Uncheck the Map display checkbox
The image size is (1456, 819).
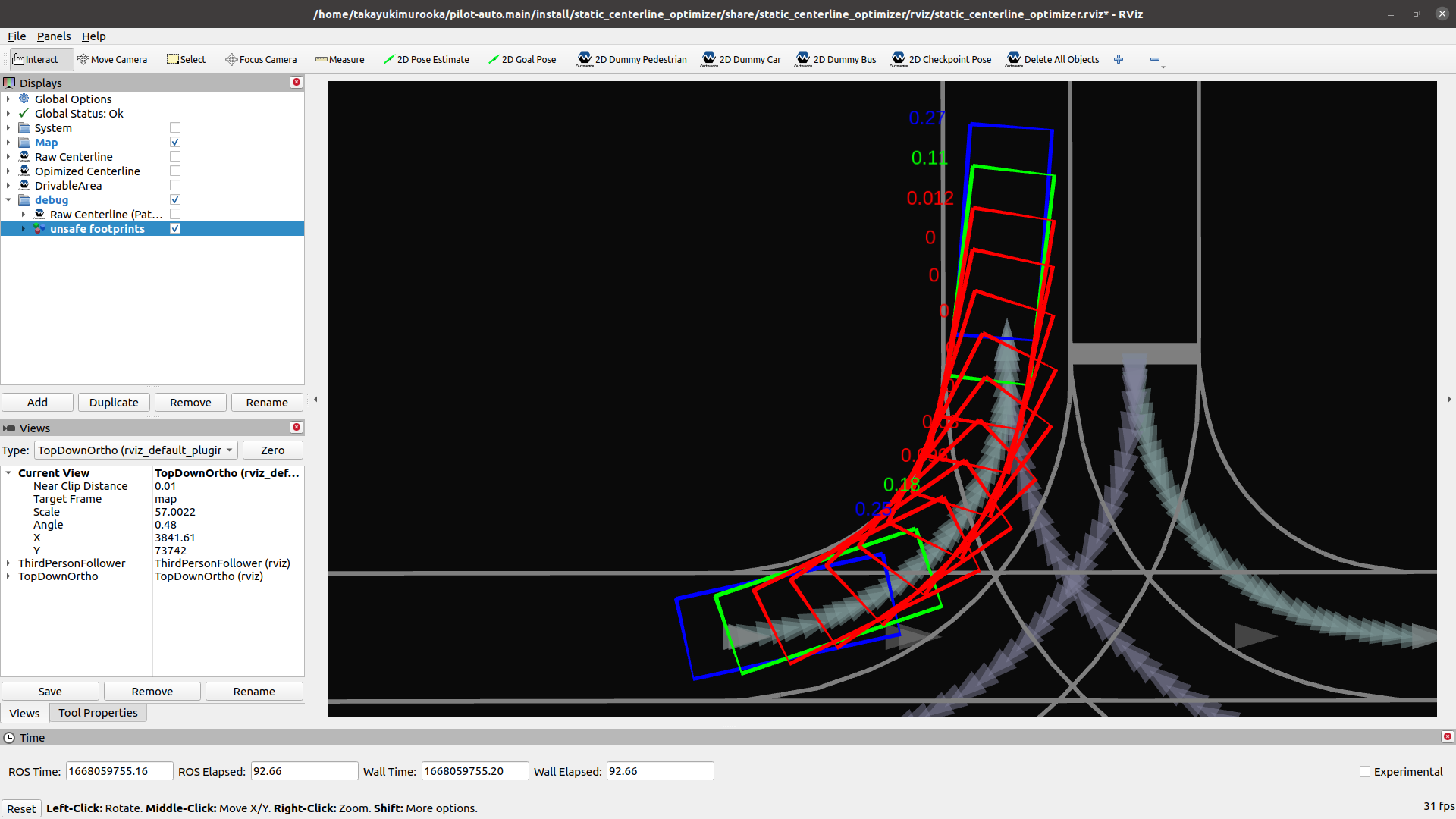(x=175, y=143)
